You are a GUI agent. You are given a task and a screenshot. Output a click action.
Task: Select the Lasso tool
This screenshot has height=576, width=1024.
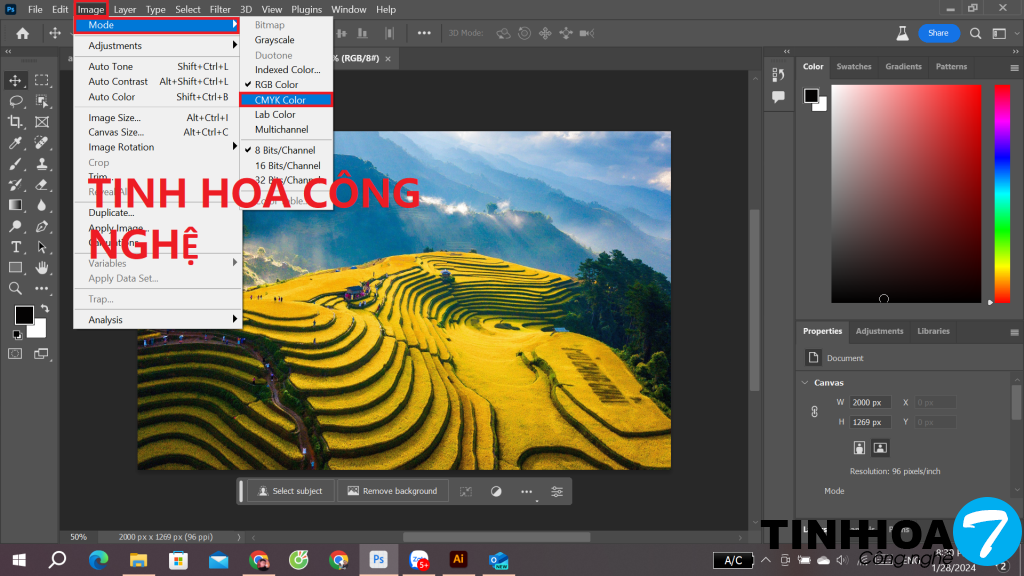[16, 101]
